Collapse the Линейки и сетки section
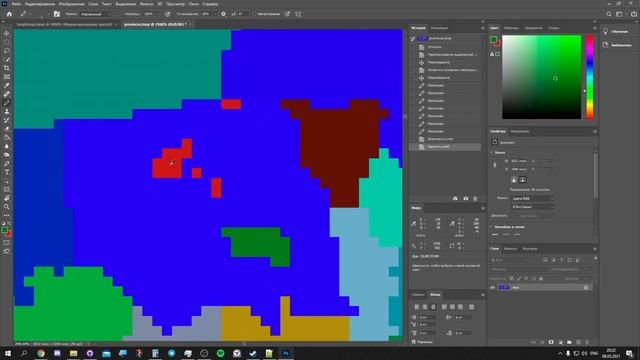Screen dimensions: 640x360 491,227
